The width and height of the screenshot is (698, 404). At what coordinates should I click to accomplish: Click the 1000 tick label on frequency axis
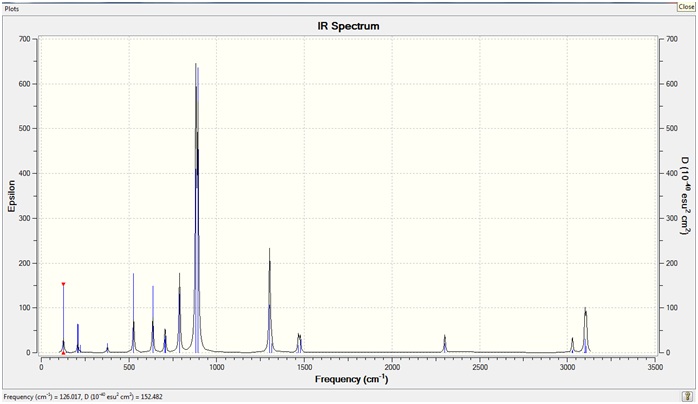coord(217,368)
